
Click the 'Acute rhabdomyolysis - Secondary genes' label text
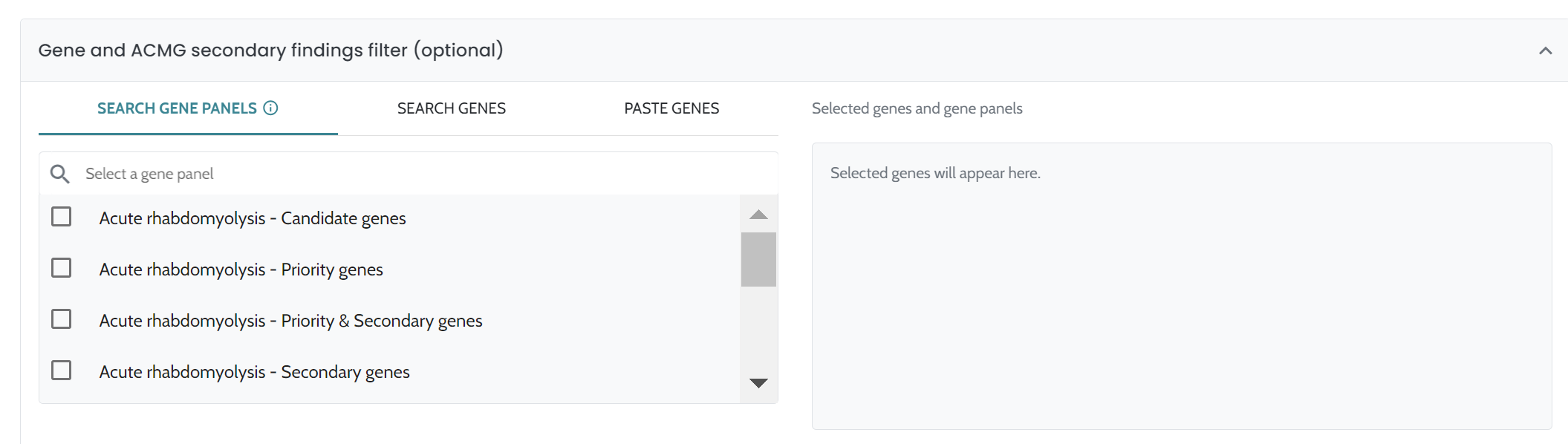coord(254,372)
